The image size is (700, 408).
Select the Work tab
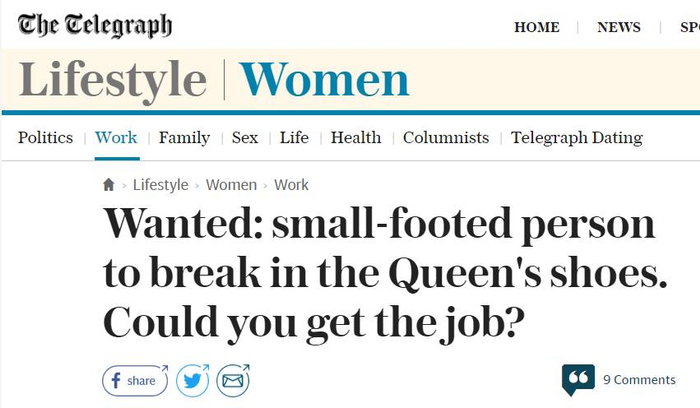coord(116,138)
